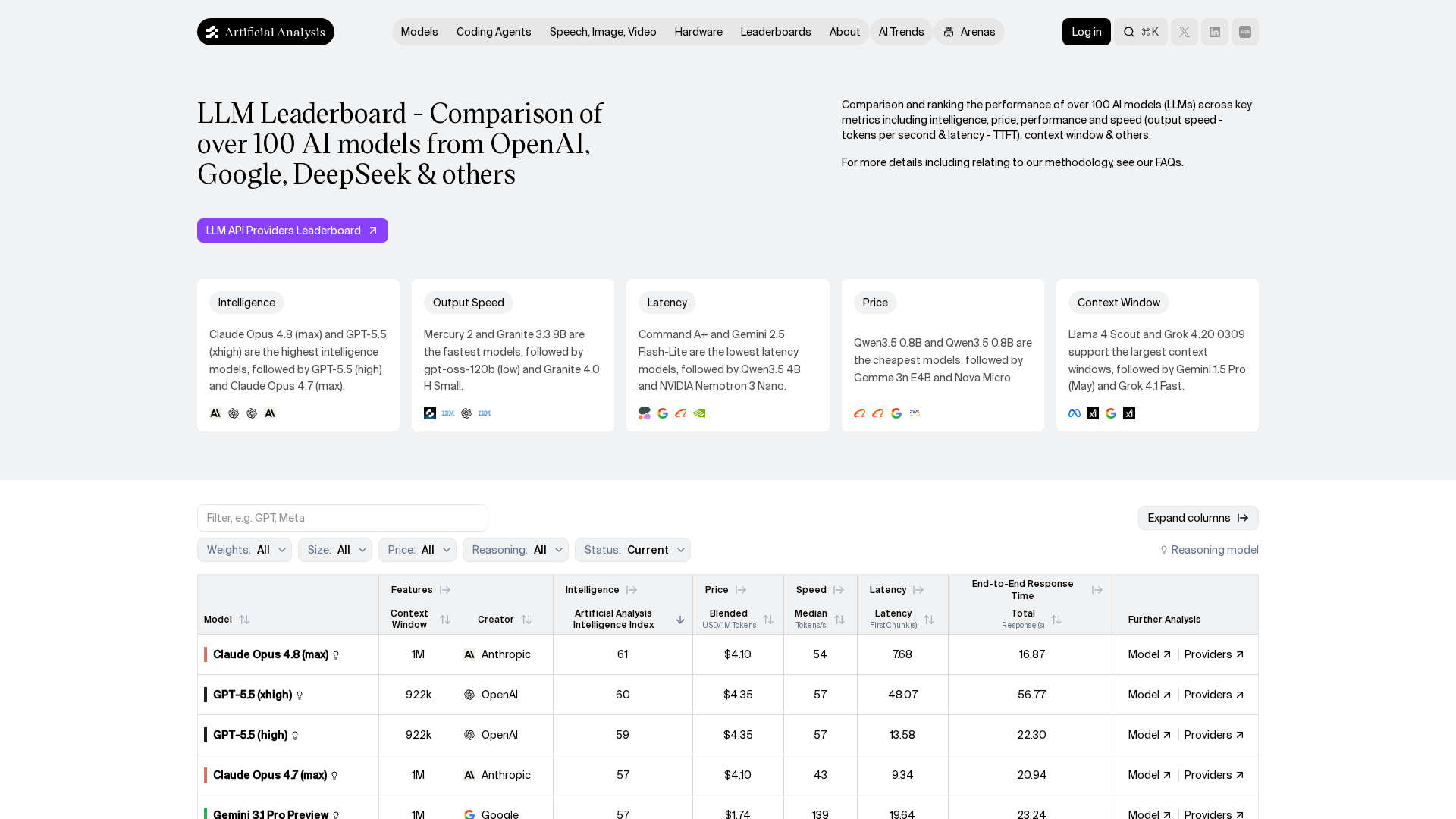
Task: Click the Output Speed card label
Action: 469,303
